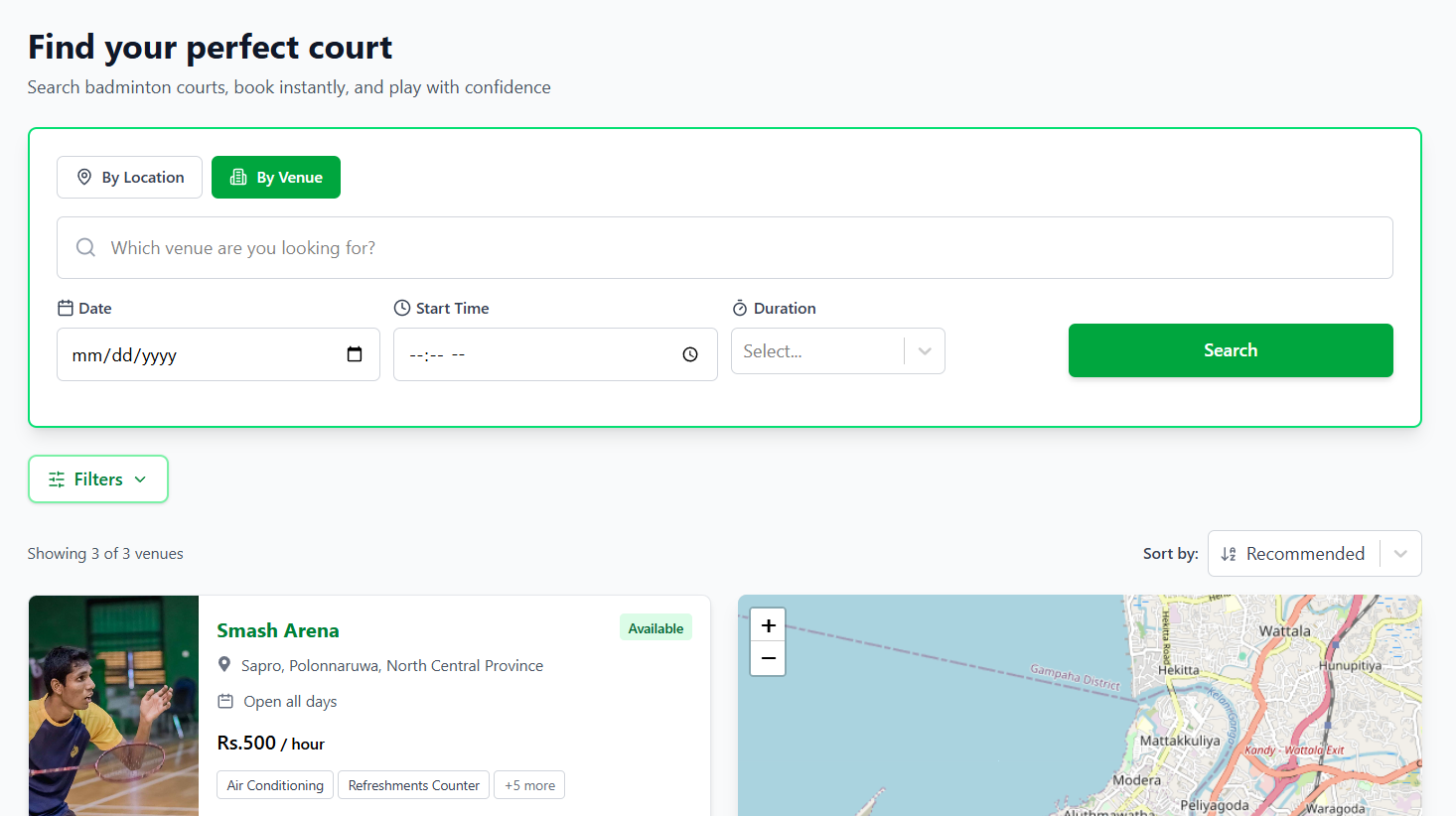Select the By Venue tab
The image size is (1456, 816).
pos(276,177)
